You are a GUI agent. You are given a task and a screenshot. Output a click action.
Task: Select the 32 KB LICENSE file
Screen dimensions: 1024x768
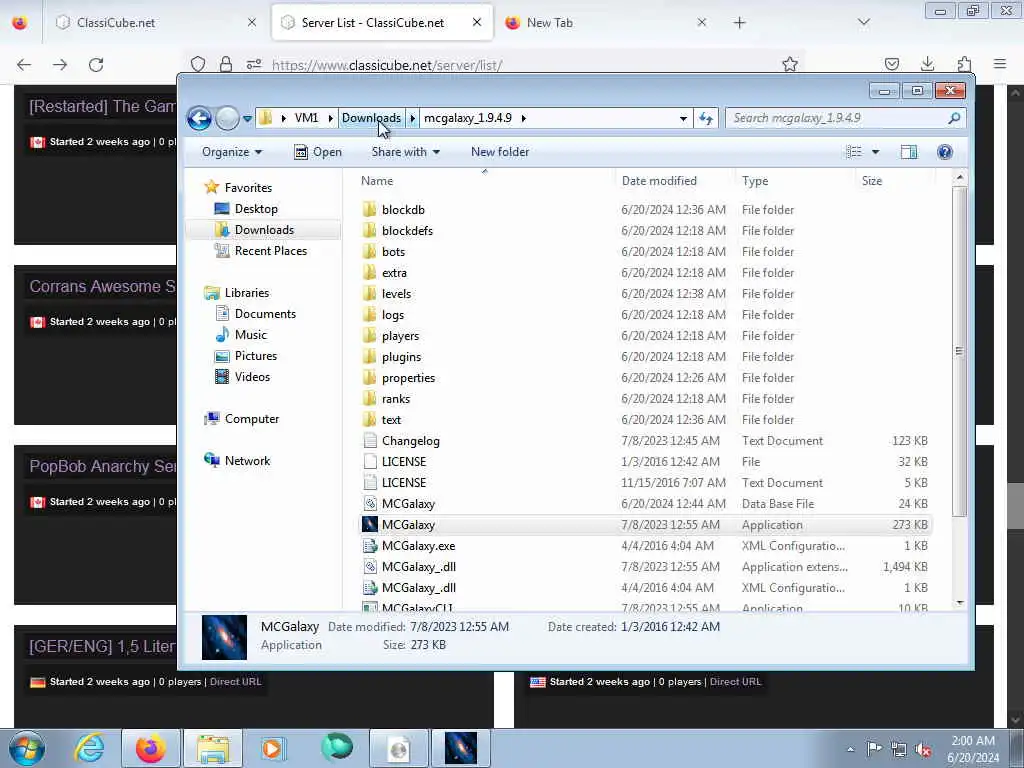point(404,462)
